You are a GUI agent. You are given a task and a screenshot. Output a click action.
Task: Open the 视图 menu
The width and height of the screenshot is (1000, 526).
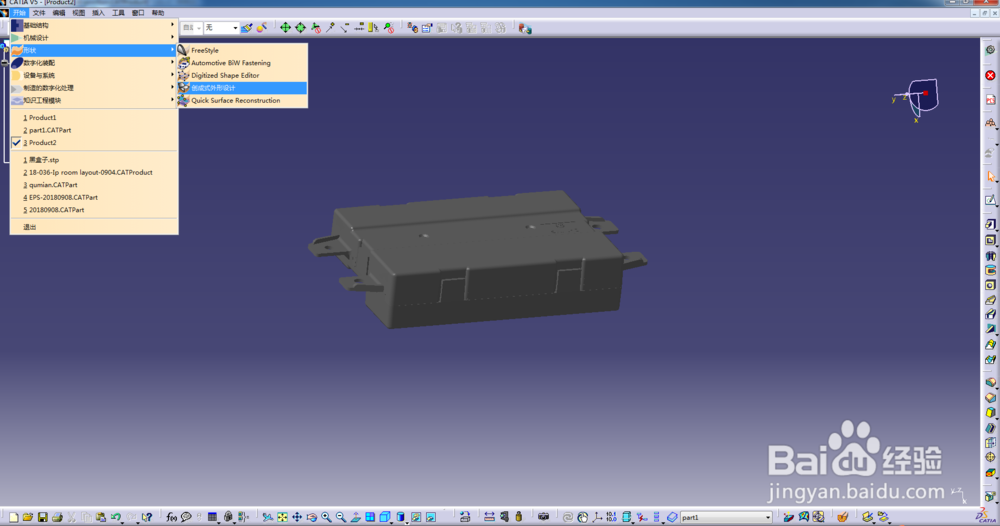click(x=78, y=13)
